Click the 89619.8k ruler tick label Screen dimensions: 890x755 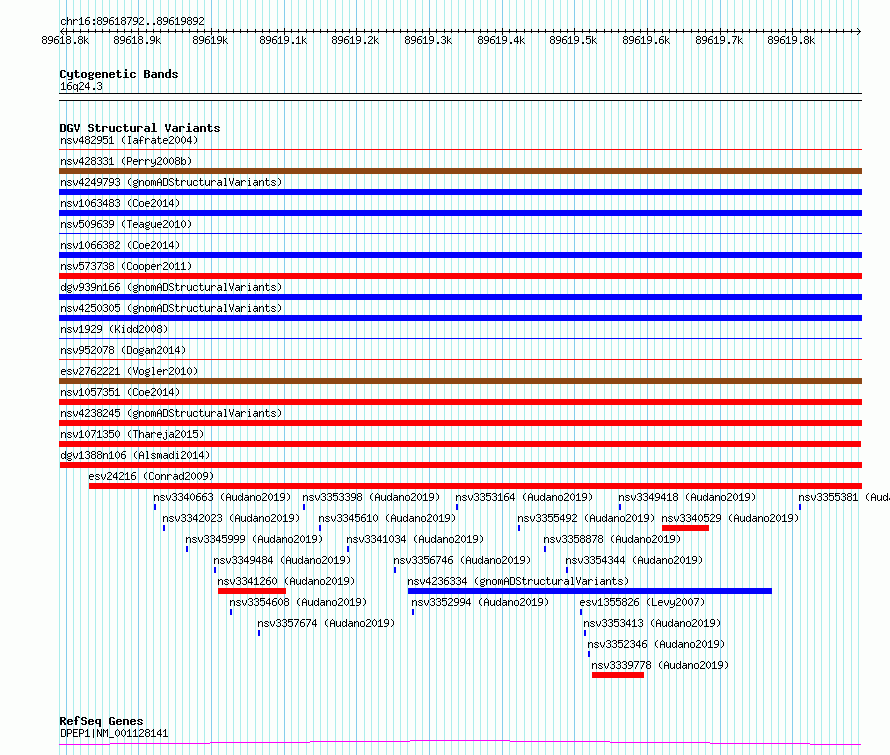791,40
